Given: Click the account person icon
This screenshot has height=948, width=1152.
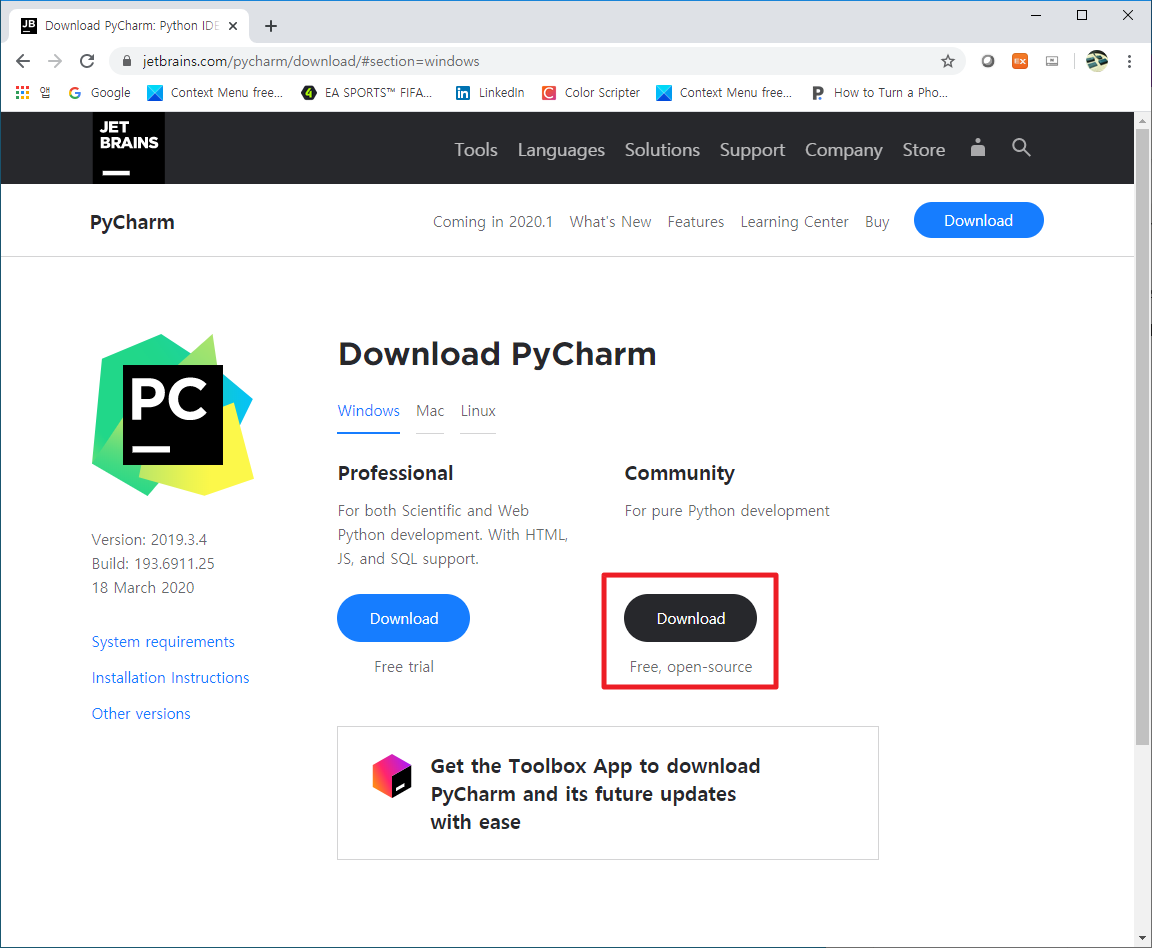Looking at the screenshot, I should [977, 147].
